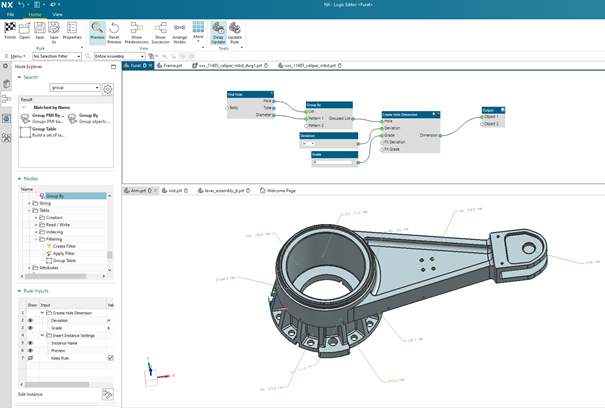Open the Welcome Page tab
605x408 pixels.
coord(279,189)
